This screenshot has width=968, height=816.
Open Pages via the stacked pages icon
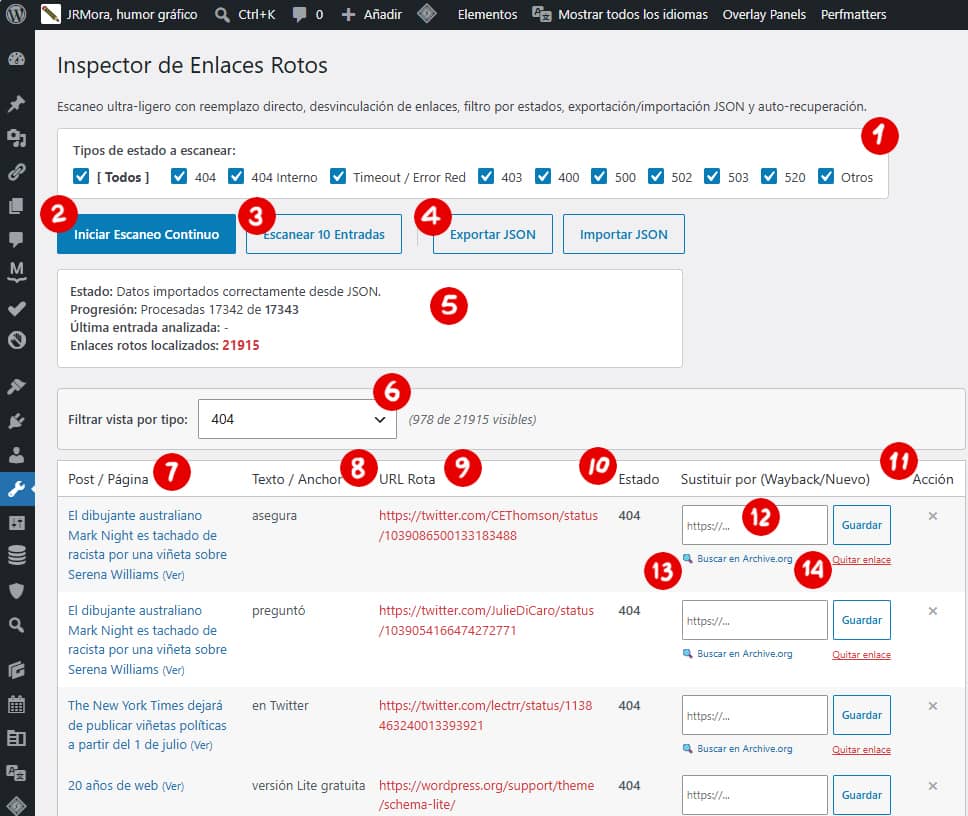(17, 206)
